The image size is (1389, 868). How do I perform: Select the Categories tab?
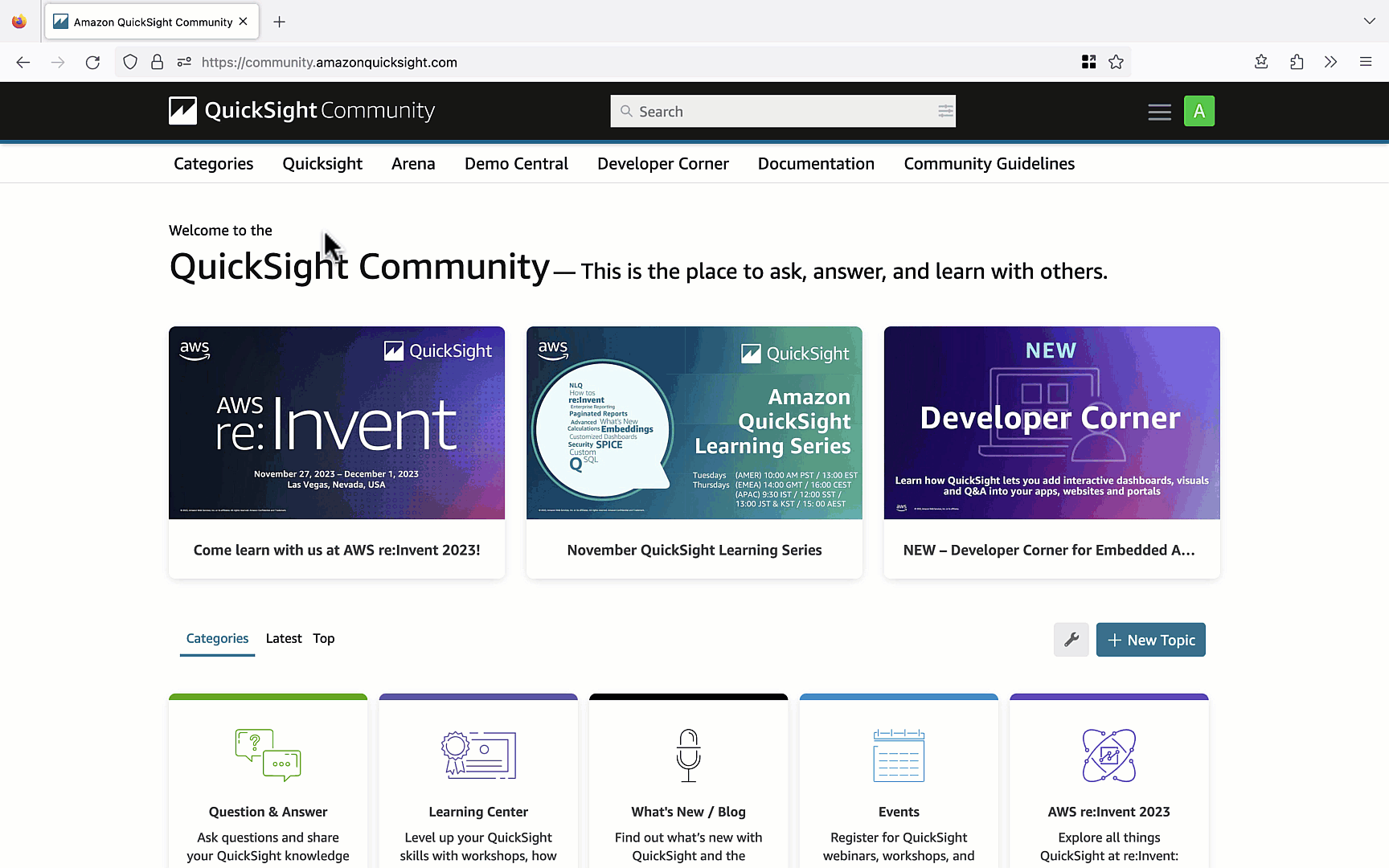coord(217,638)
